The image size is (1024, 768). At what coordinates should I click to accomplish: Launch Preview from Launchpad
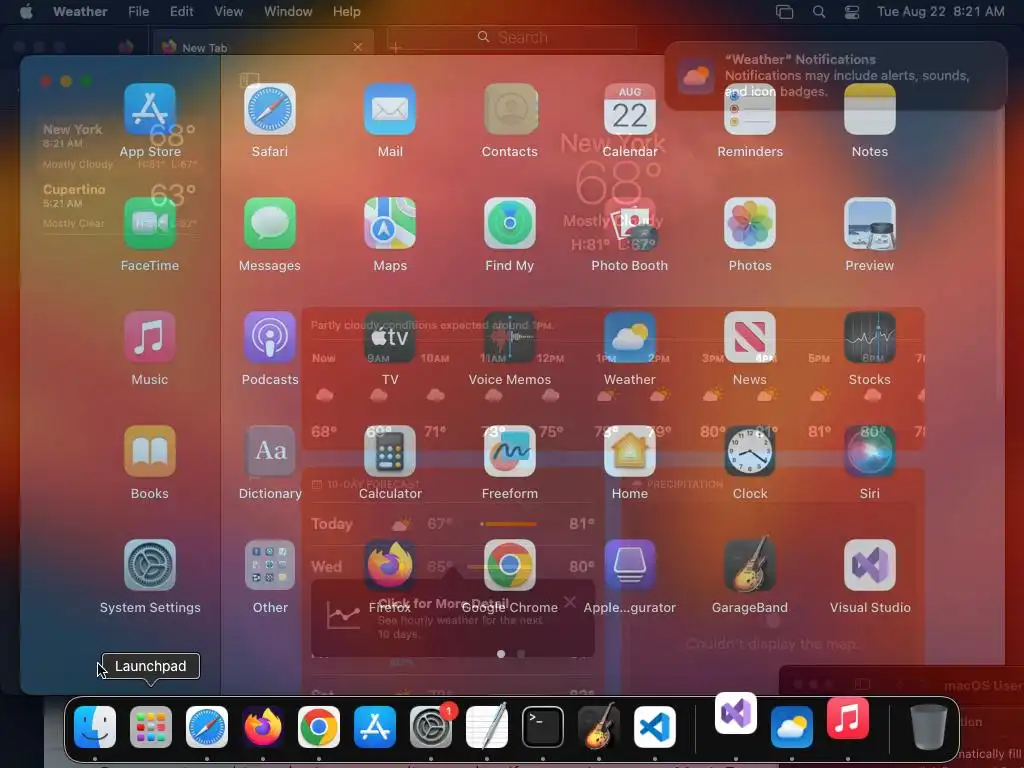click(870, 223)
